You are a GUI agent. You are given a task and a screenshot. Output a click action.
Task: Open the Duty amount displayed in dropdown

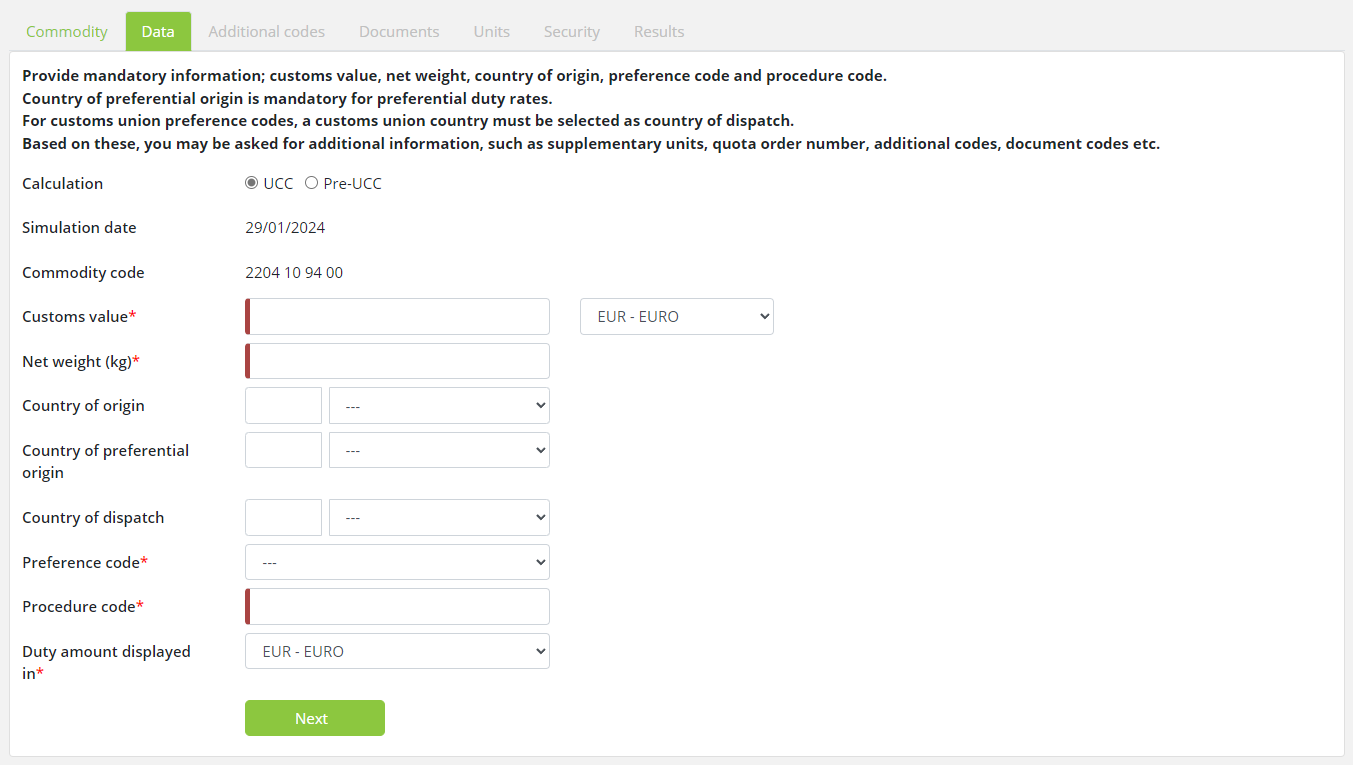(397, 651)
